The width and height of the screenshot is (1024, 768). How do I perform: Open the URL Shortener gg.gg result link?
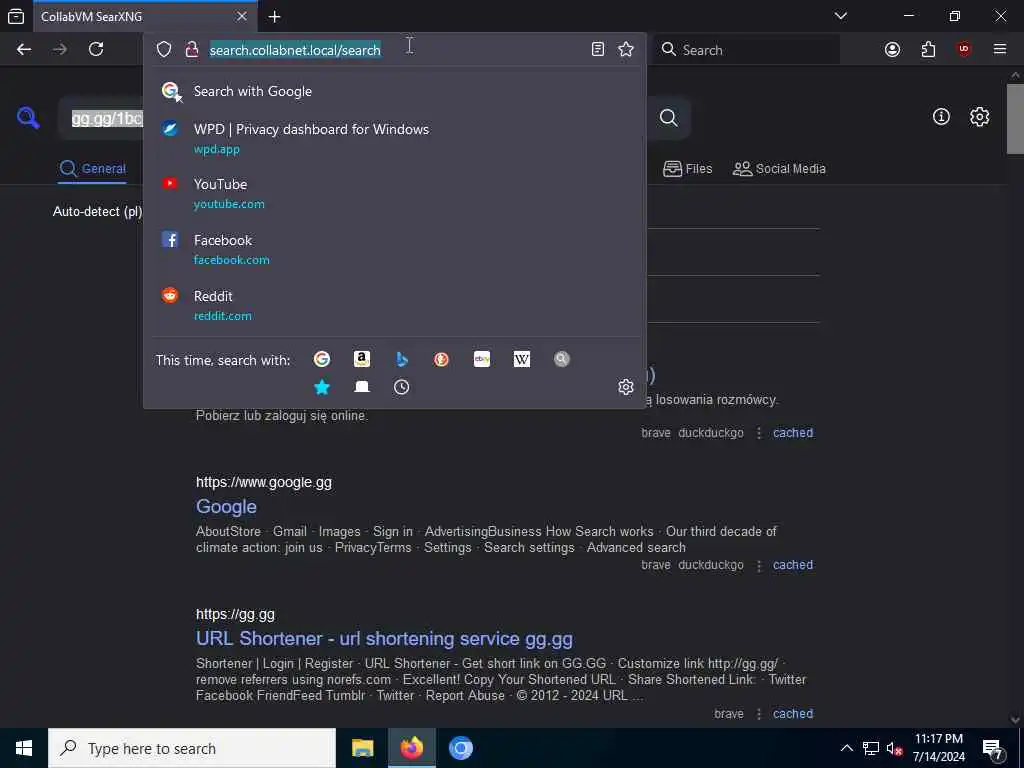[384, 639]
